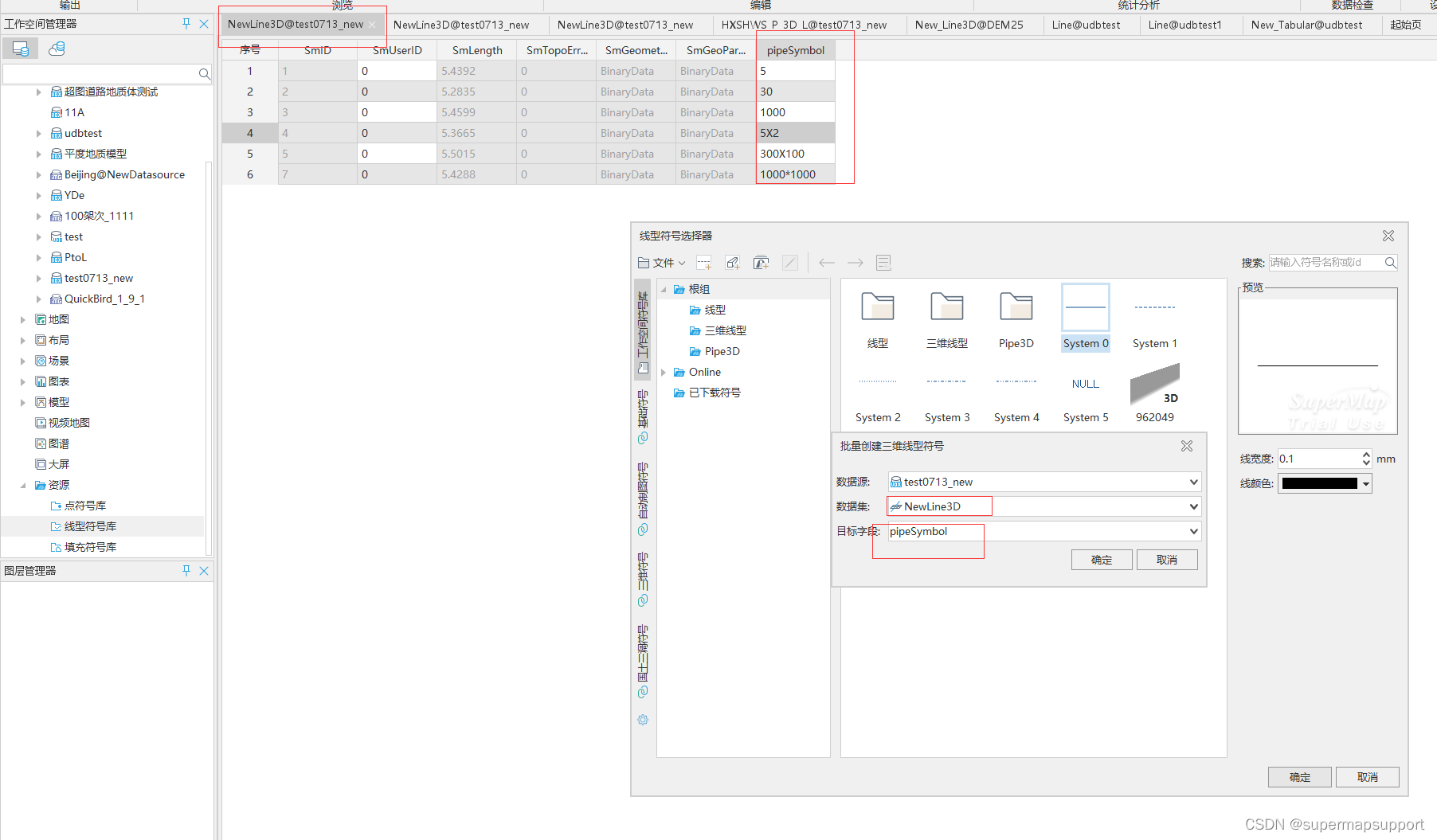
Task: Switch to the Line@udbtest tab
Action: [x=1086, y=25]
